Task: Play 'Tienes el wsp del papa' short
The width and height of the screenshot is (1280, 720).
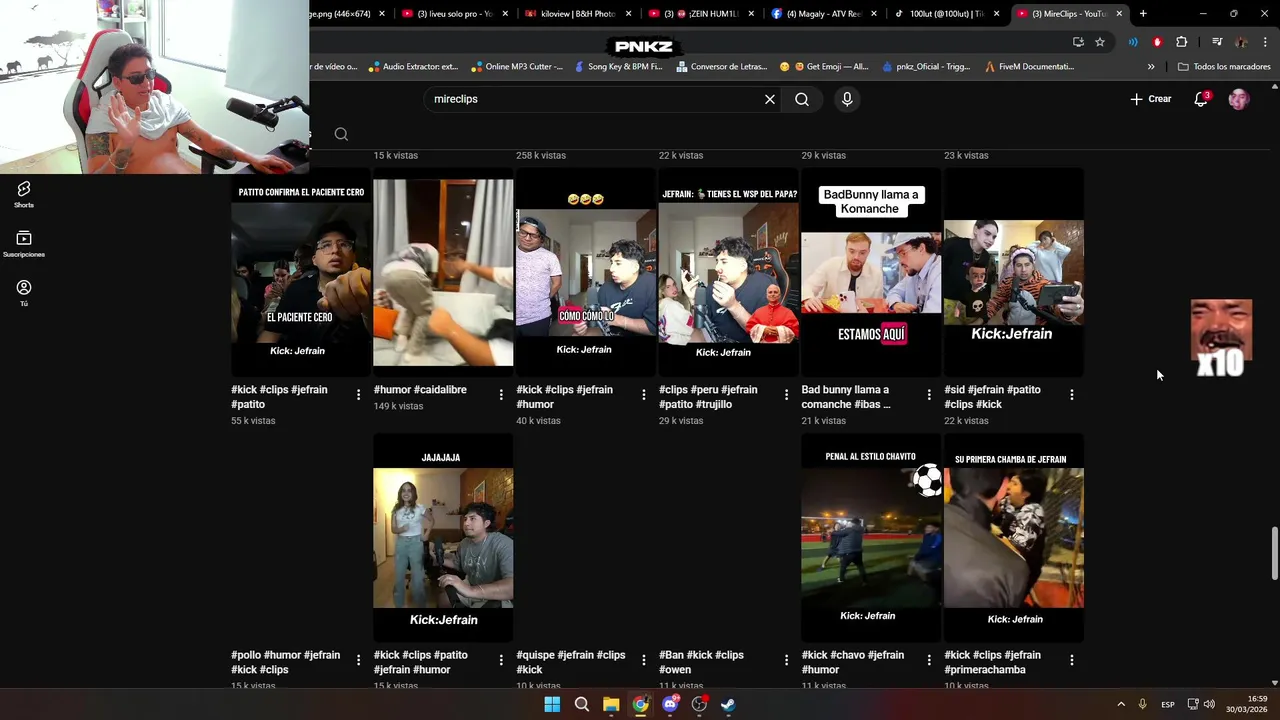Action: click(x=729, y=272)
